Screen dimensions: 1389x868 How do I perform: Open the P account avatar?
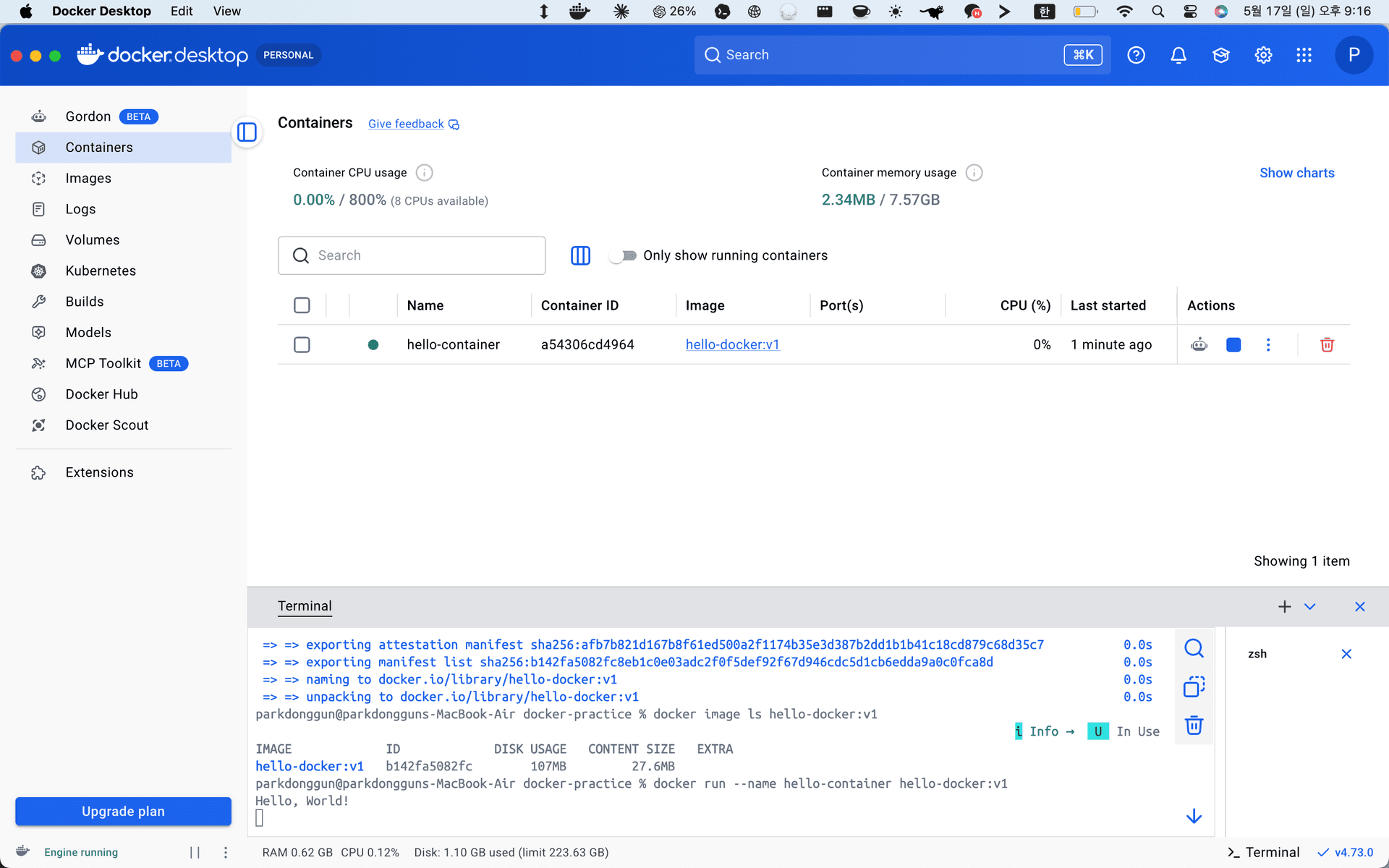tap(1354, 55)
